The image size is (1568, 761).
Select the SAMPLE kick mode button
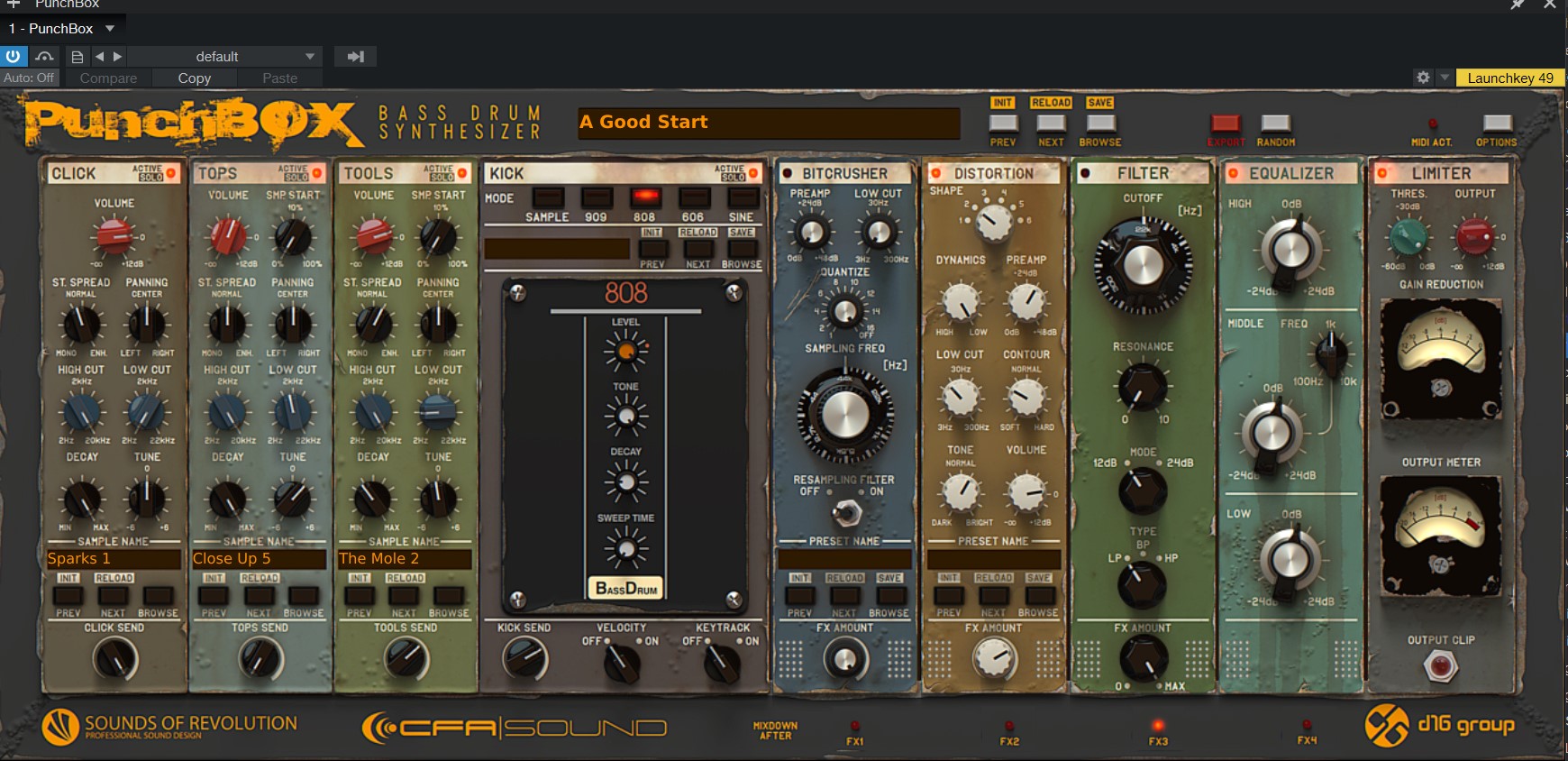click(547, 197)
